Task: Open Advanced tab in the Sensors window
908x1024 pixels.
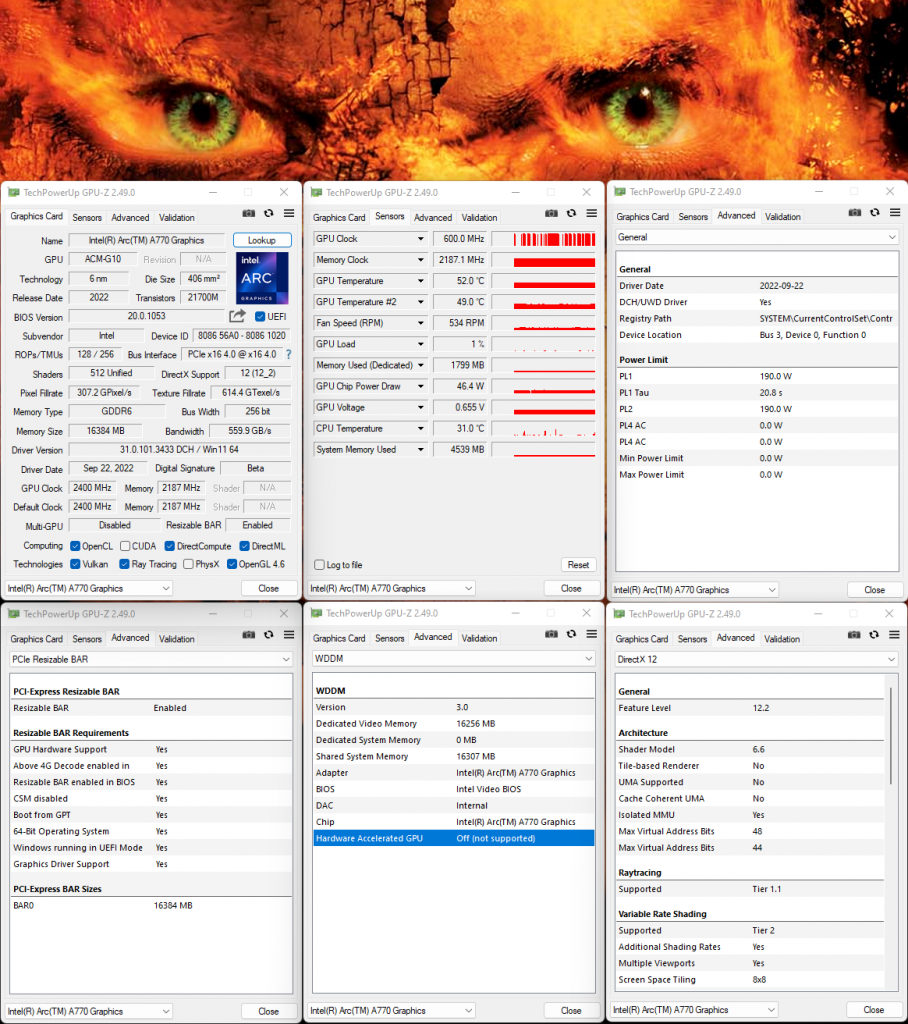Action: pos(433,217)
